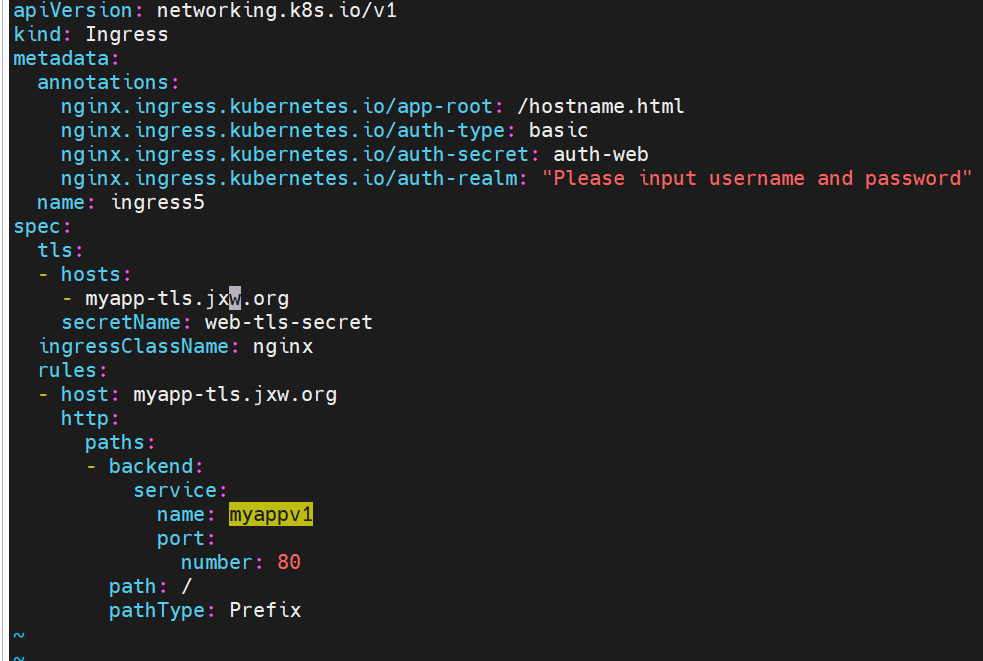Screen dimensions: 983x661
Task: Click the secretName key
Action: 121,322
